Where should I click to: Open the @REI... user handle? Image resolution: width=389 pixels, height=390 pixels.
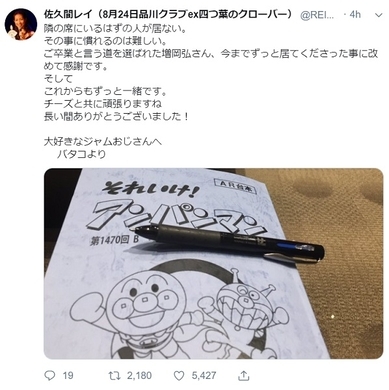click(x=318, y=15)
